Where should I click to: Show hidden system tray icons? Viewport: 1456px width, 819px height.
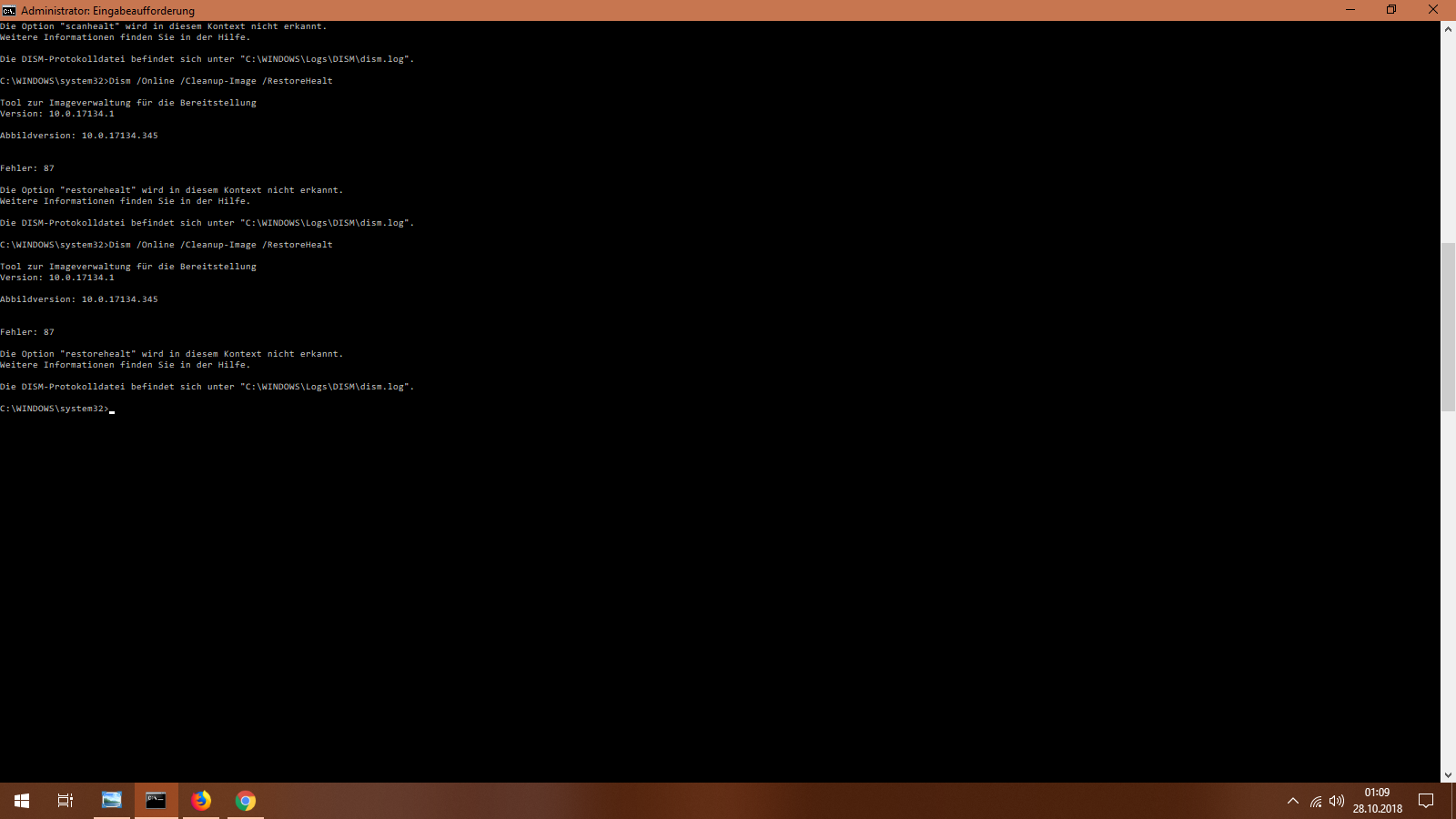click(1293, 801)
